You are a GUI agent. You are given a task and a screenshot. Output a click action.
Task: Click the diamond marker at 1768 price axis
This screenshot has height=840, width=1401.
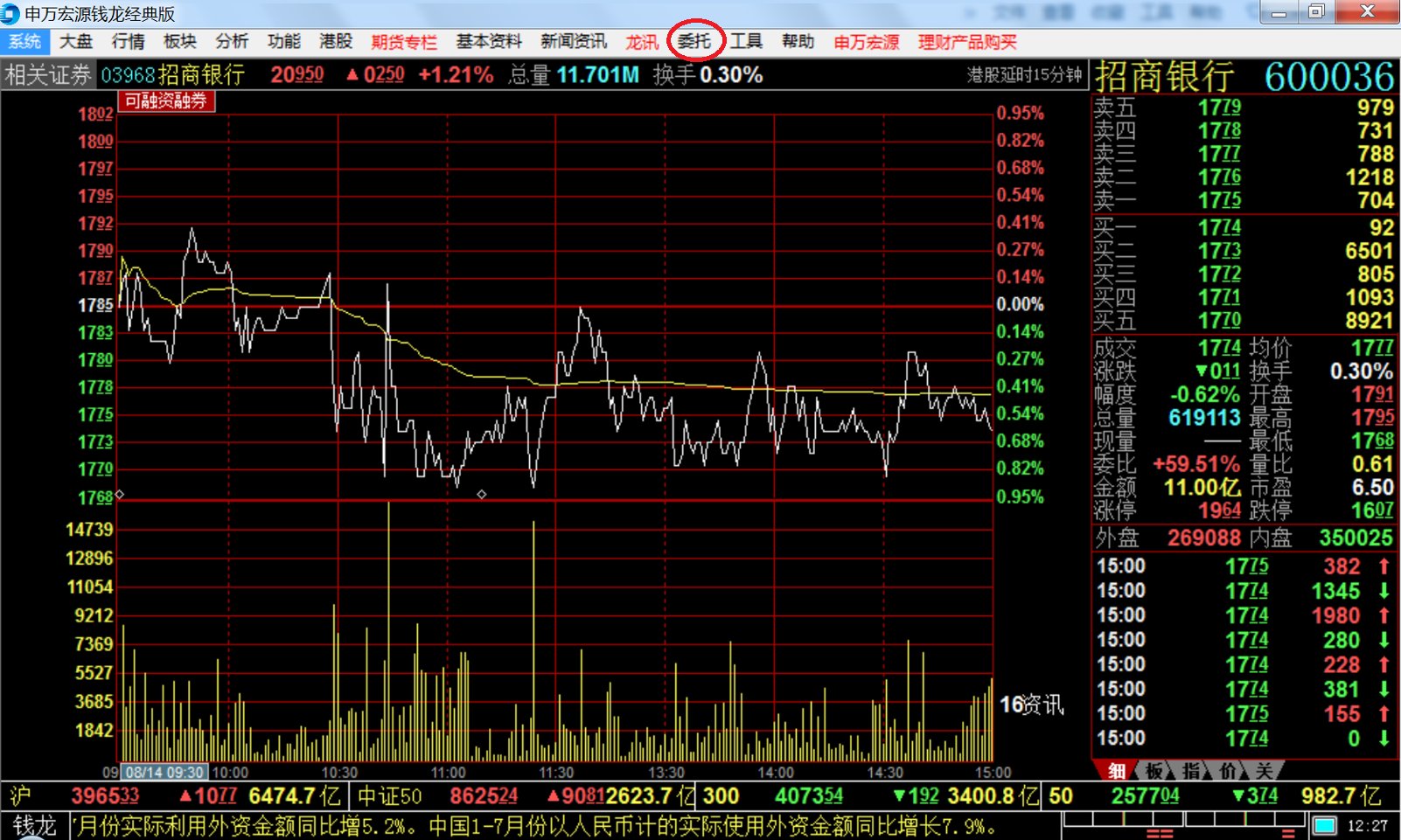point(120,495)
